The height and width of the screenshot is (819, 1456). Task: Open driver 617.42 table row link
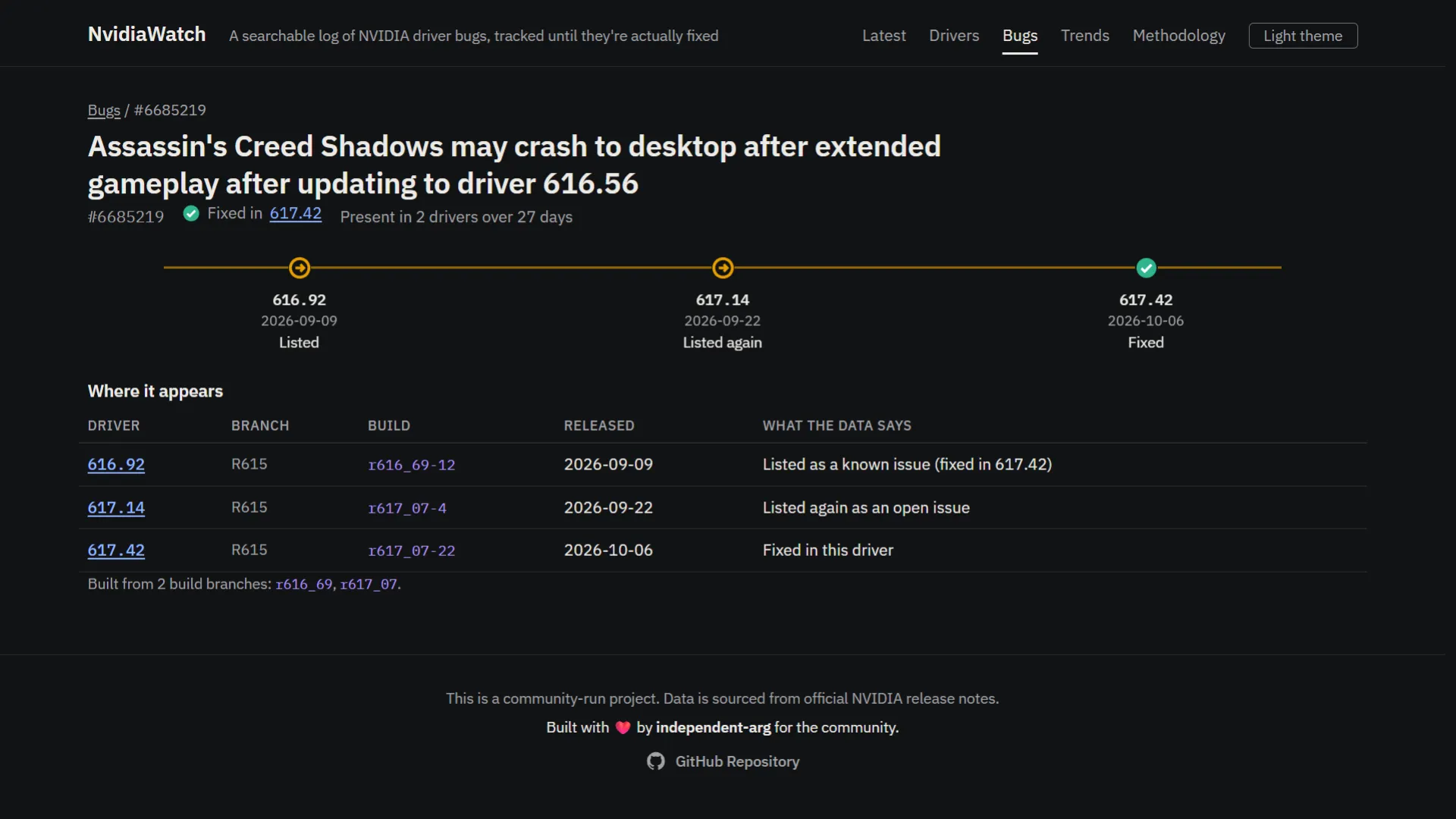pos(116,551)
